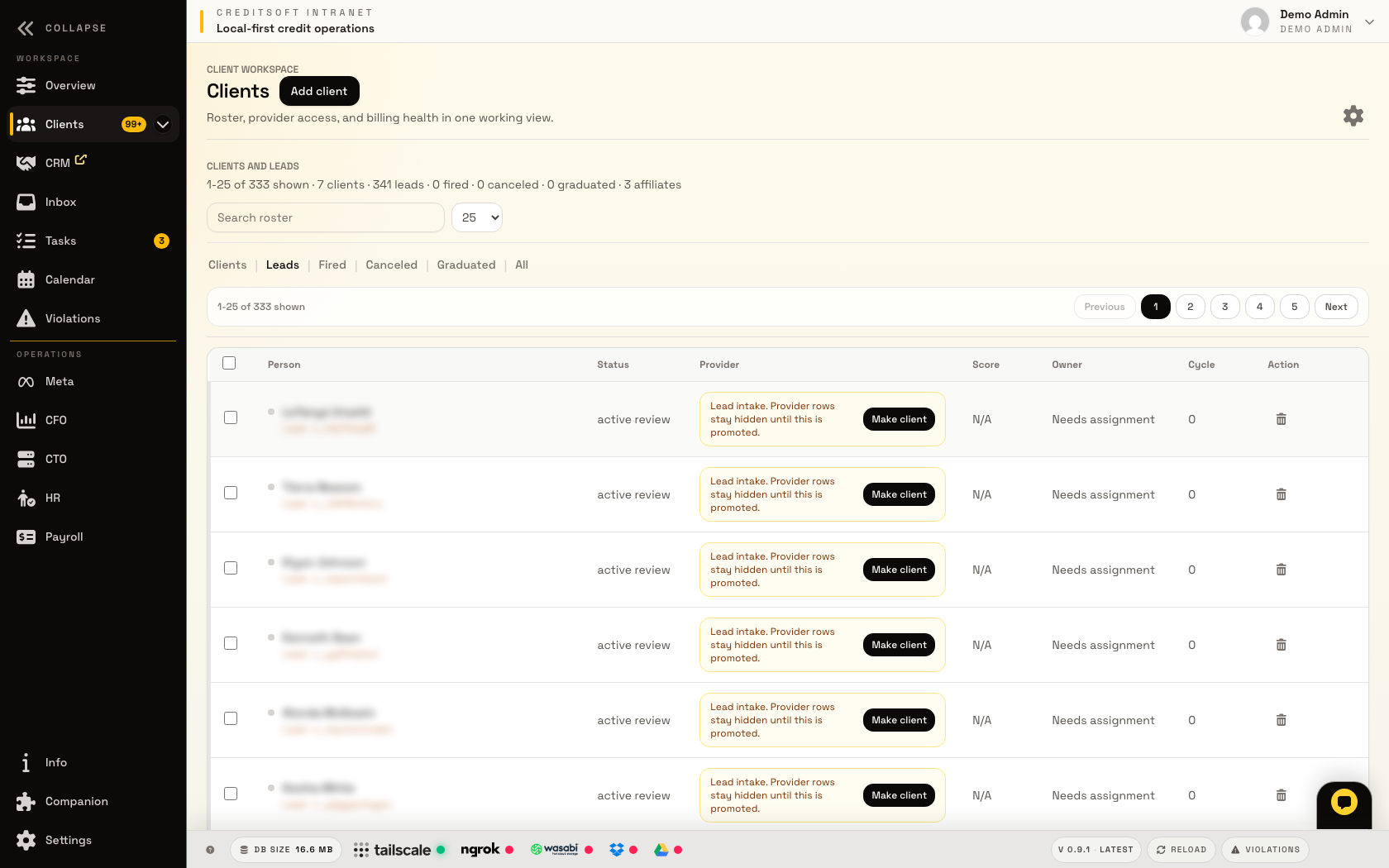Switch to the Fired tab

332,265
